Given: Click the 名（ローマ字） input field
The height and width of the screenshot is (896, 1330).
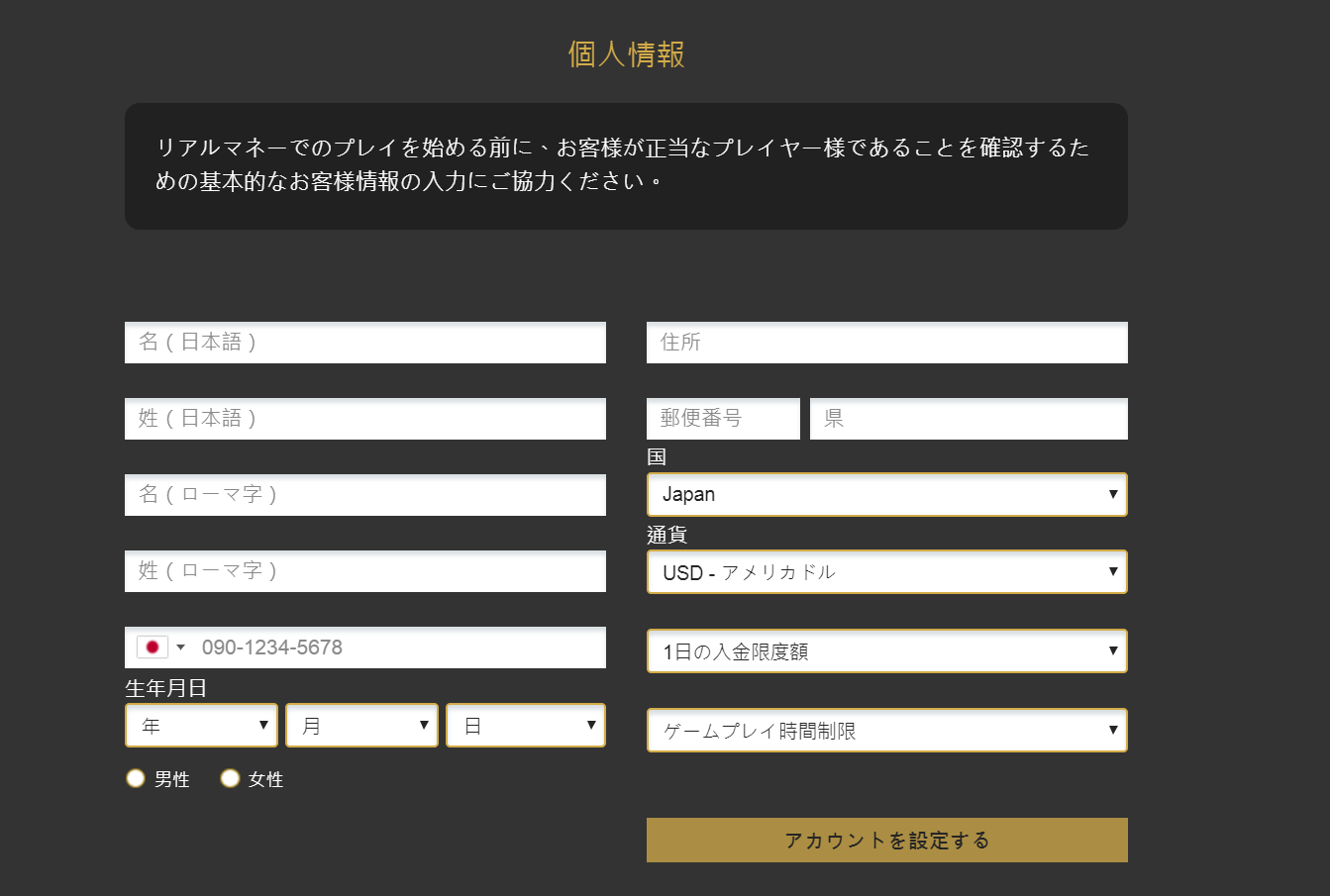Looking at the screenshot, I should pos(364,494).
